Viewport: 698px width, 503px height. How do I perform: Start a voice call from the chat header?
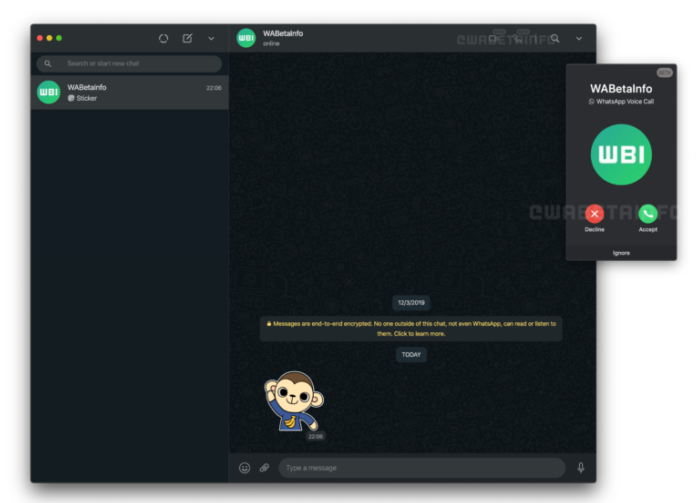coord(517,39)
